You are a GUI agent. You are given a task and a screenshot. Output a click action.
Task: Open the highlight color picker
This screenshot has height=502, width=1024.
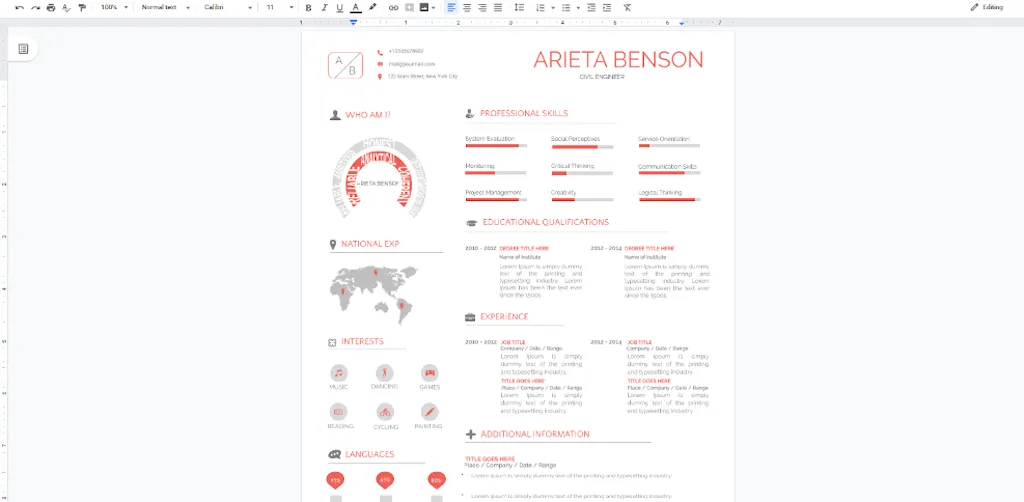[373, 7]
